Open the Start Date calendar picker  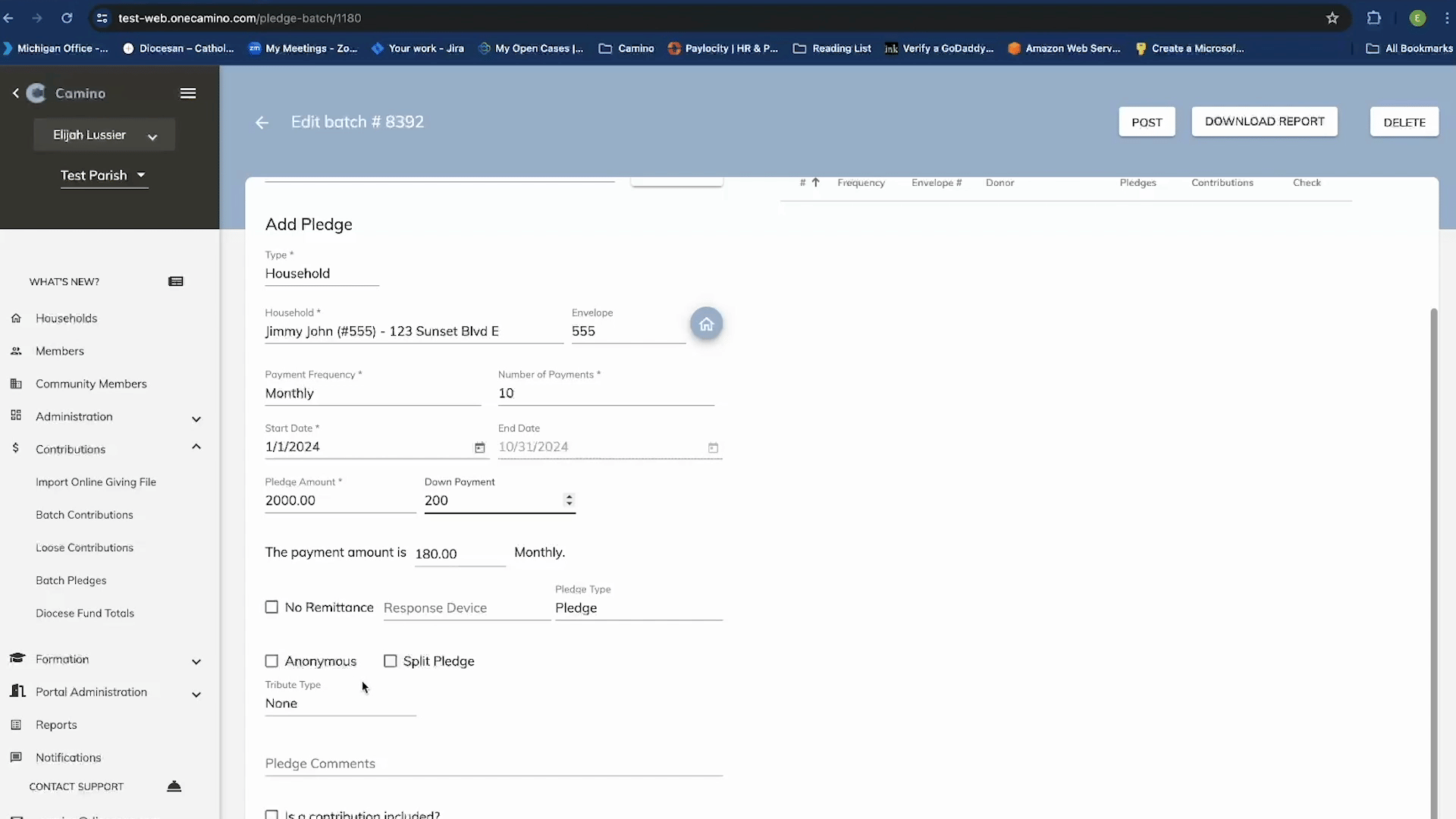point(479,447)
